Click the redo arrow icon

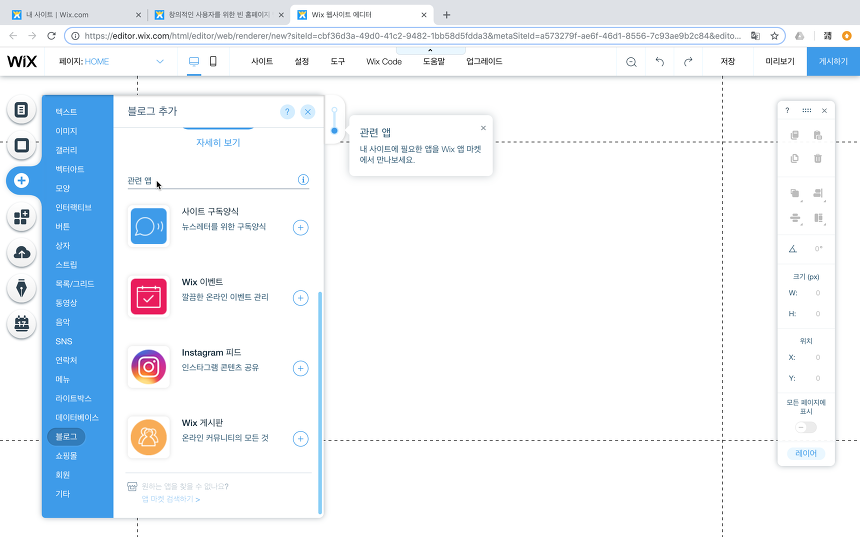click(x=688, y=61)
